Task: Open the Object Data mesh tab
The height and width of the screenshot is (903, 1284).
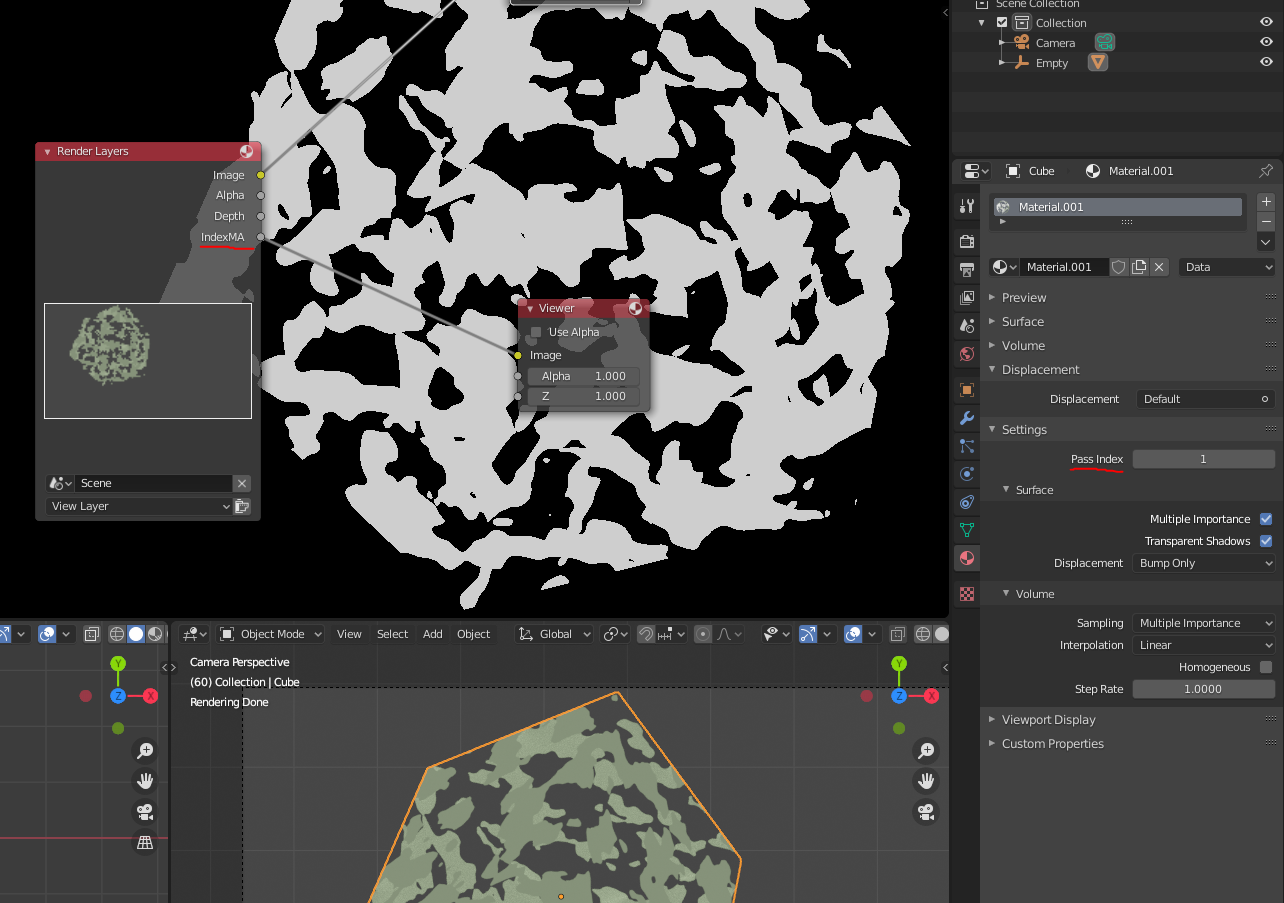Action: 966,530
